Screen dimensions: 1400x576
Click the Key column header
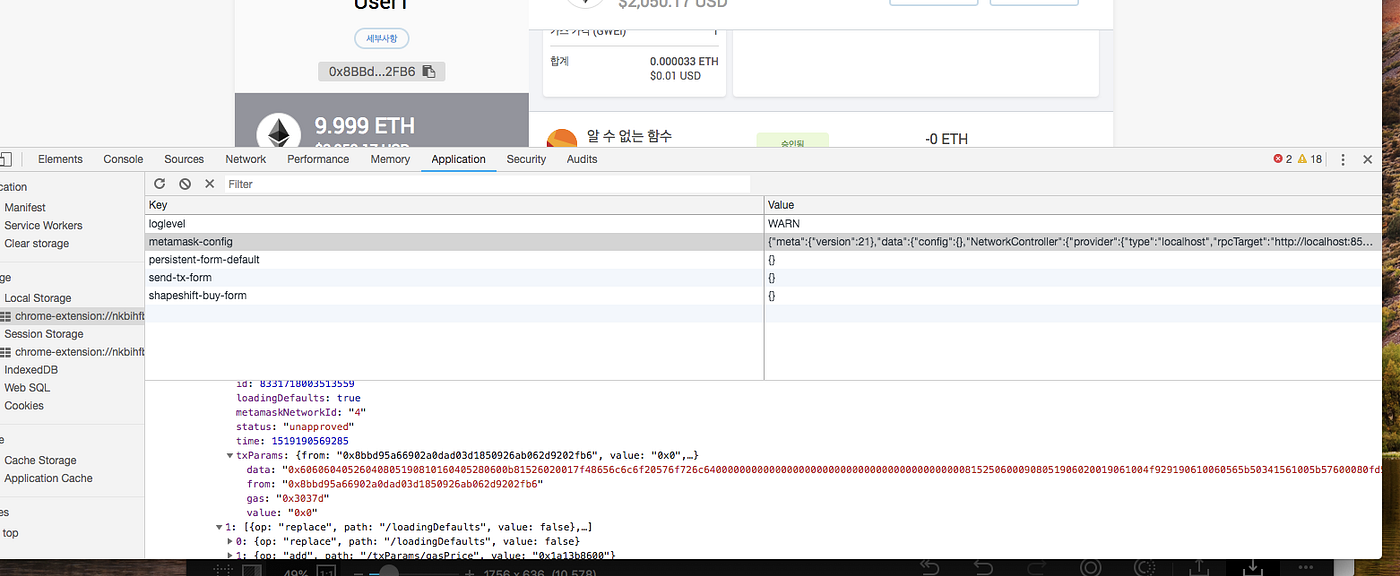[x=454, y=205]
